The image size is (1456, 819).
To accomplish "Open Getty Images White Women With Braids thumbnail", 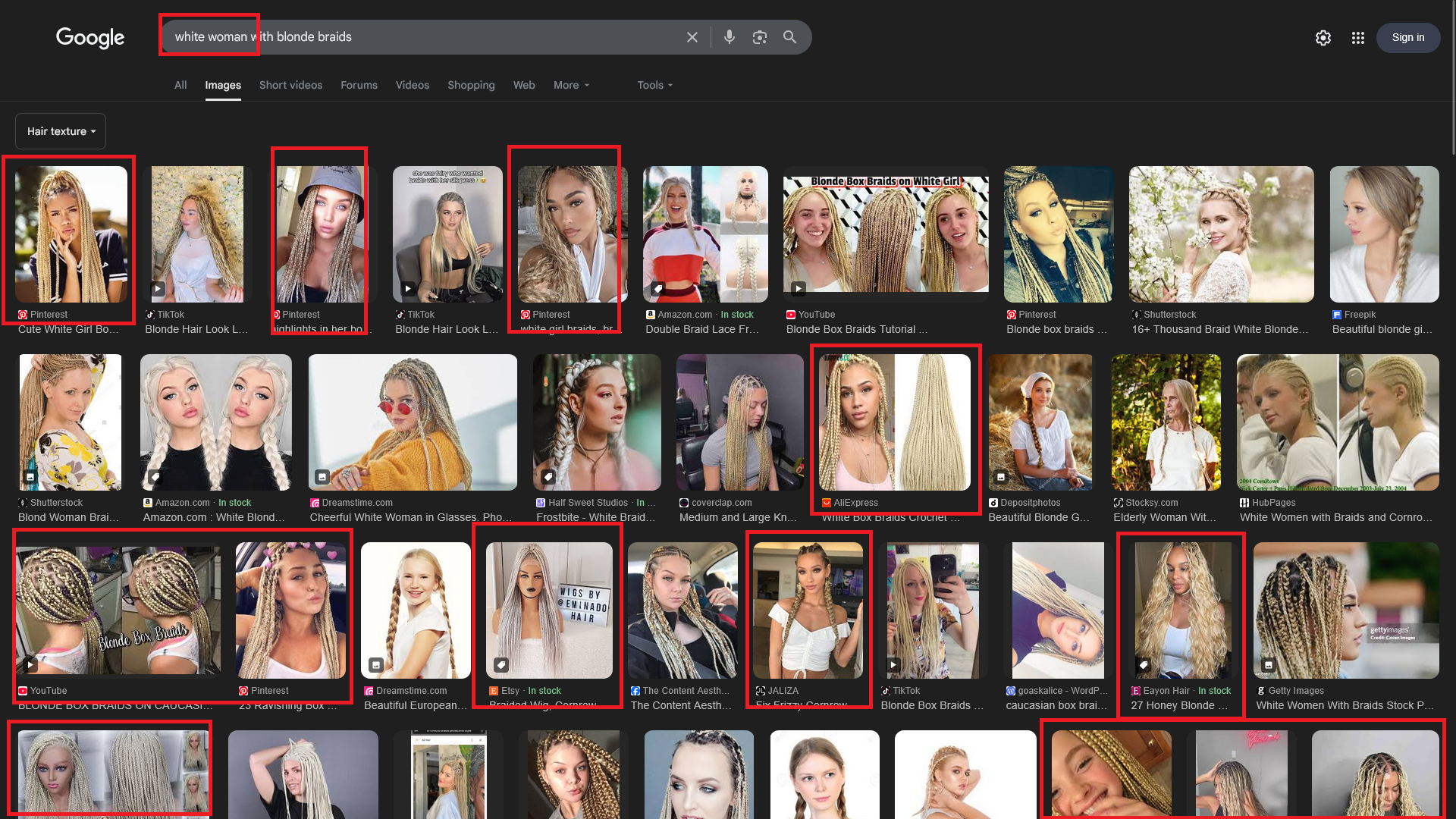I will pyautogui.click(x=1346, y=610).
